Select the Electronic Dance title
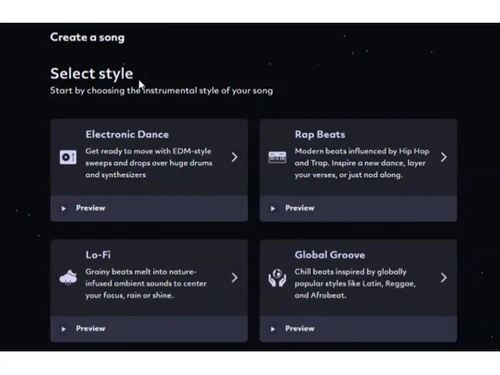This screenshot has height=375, width=500. (127, 134)
